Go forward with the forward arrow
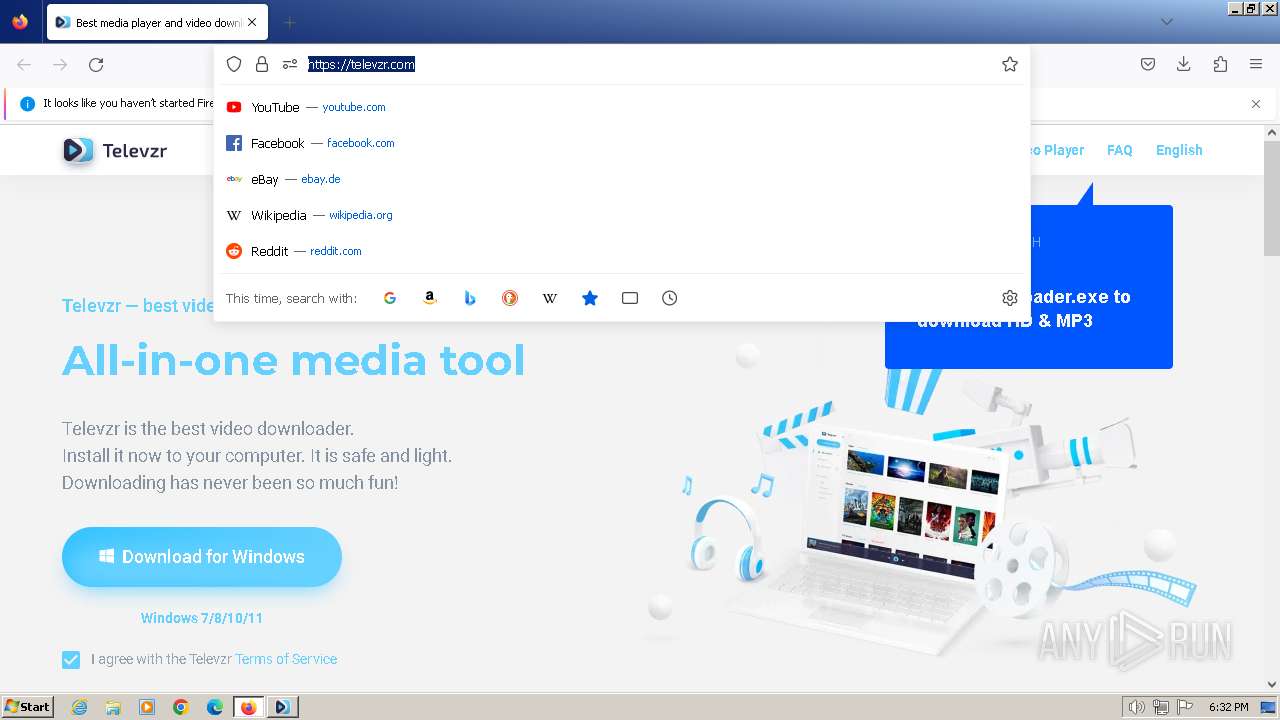 pyautogui.click(x=60, y=64)
